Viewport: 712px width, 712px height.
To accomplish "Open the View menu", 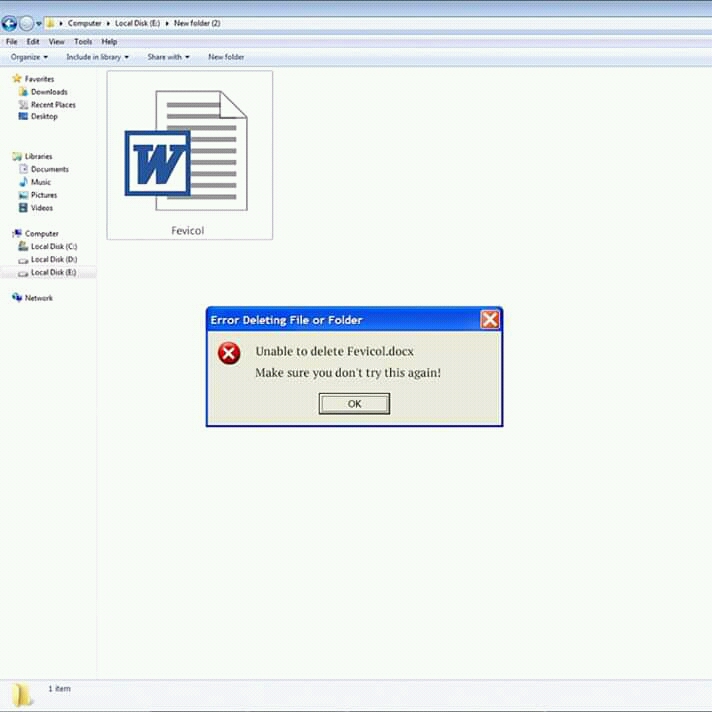I will point(56,42).
